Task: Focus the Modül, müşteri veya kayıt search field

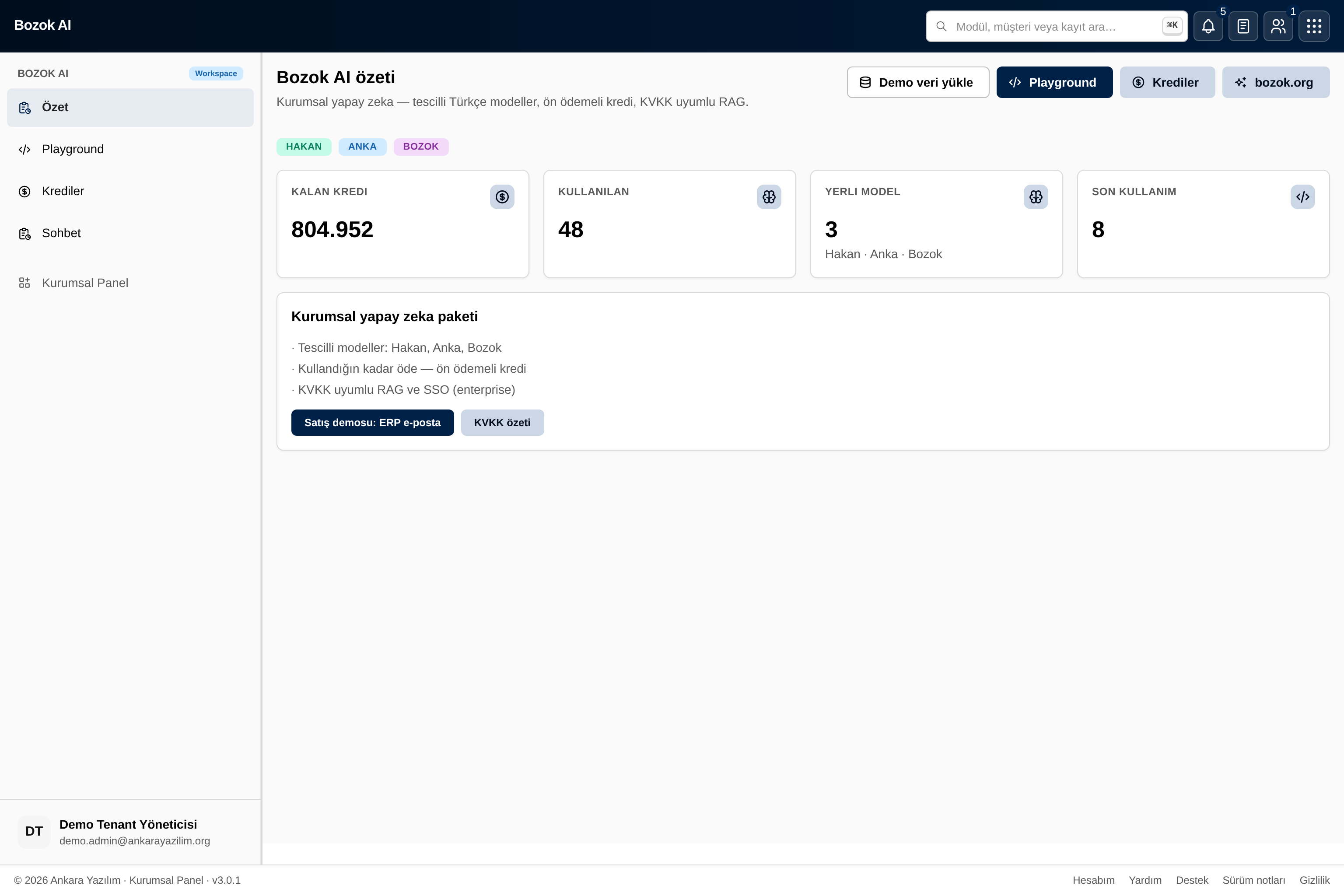Action: point(1057,26)
